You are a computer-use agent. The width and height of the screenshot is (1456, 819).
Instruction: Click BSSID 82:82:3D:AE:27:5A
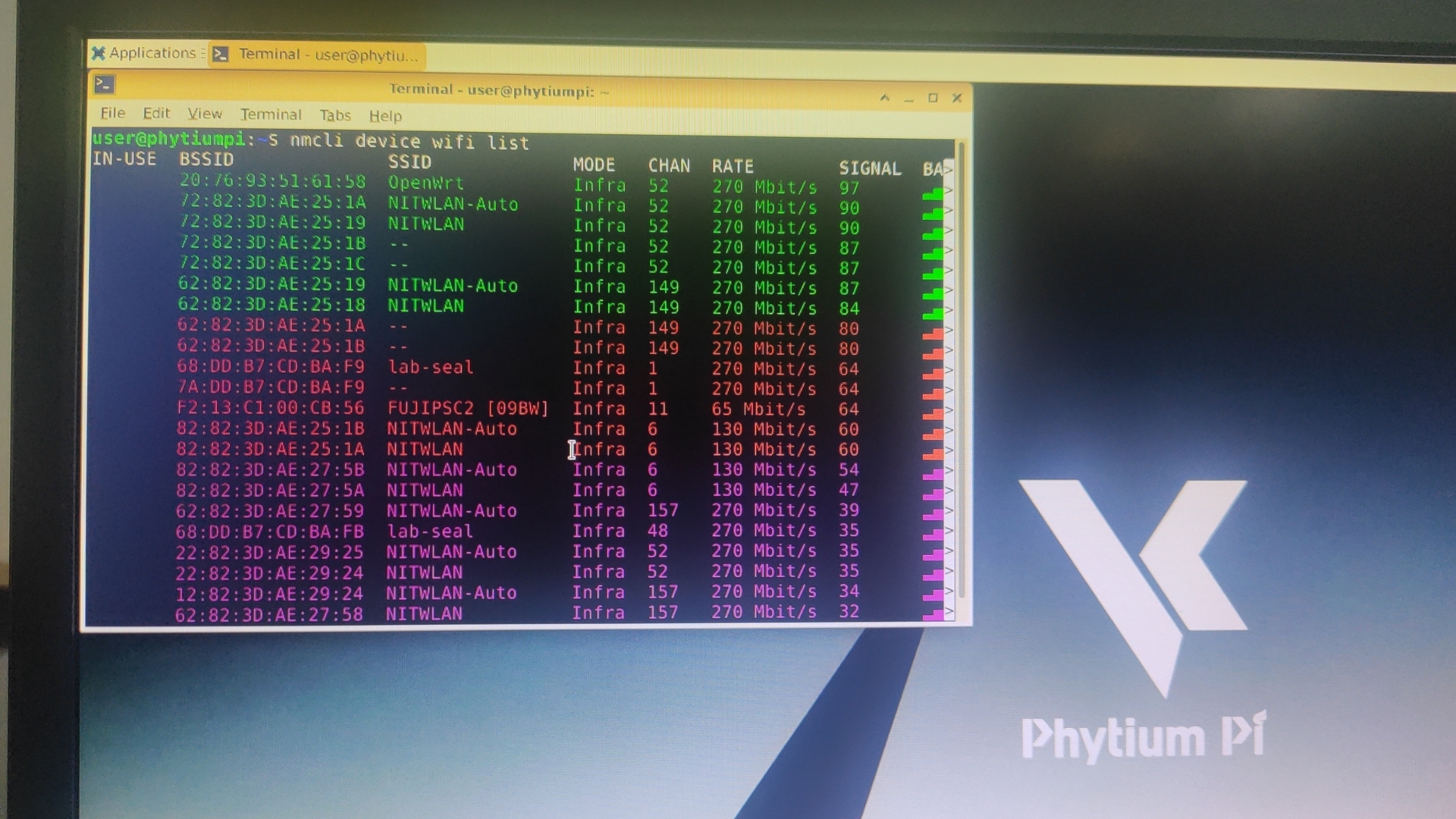click(271, 490)
